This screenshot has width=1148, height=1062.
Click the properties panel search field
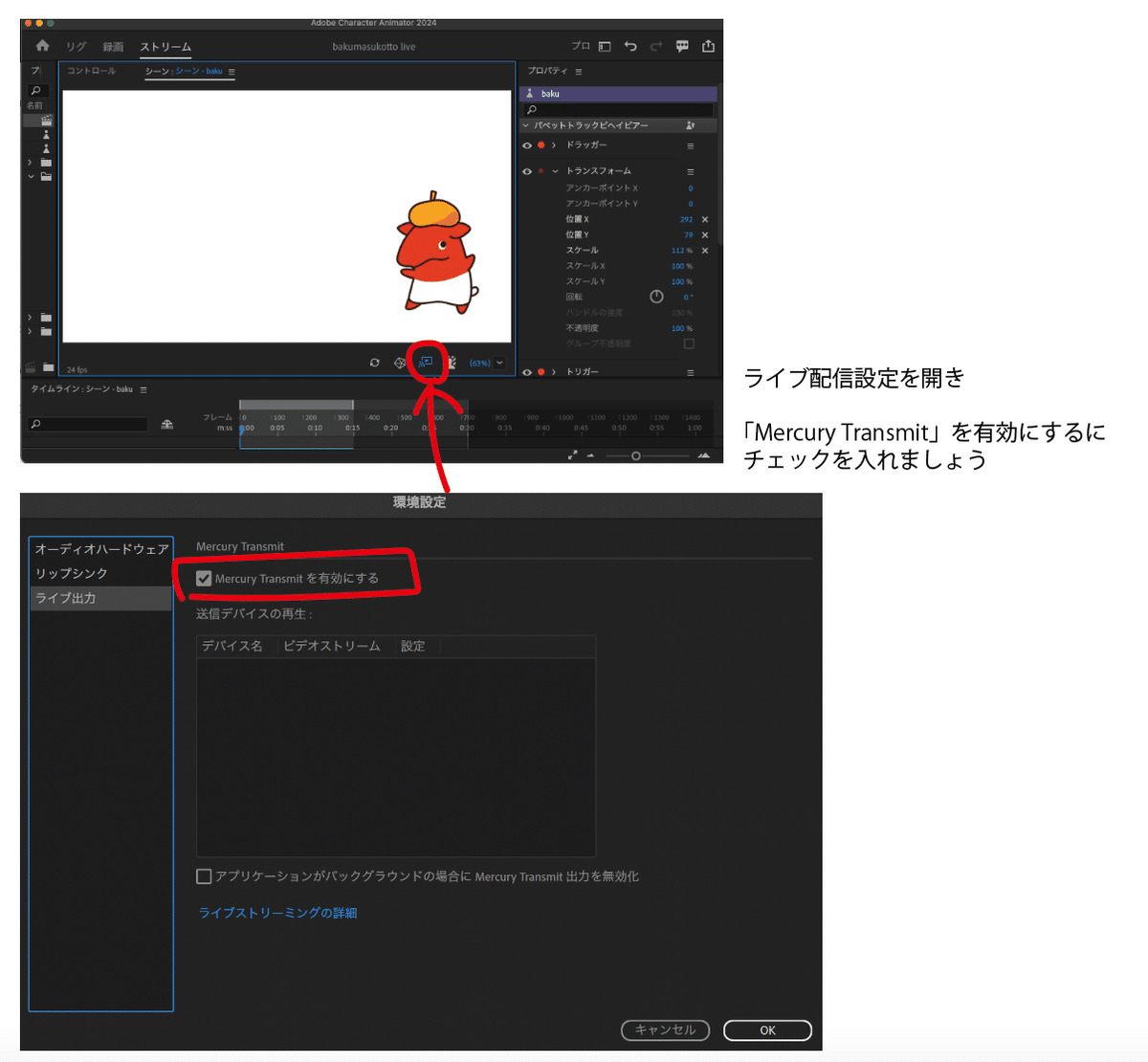click(618, 110)
